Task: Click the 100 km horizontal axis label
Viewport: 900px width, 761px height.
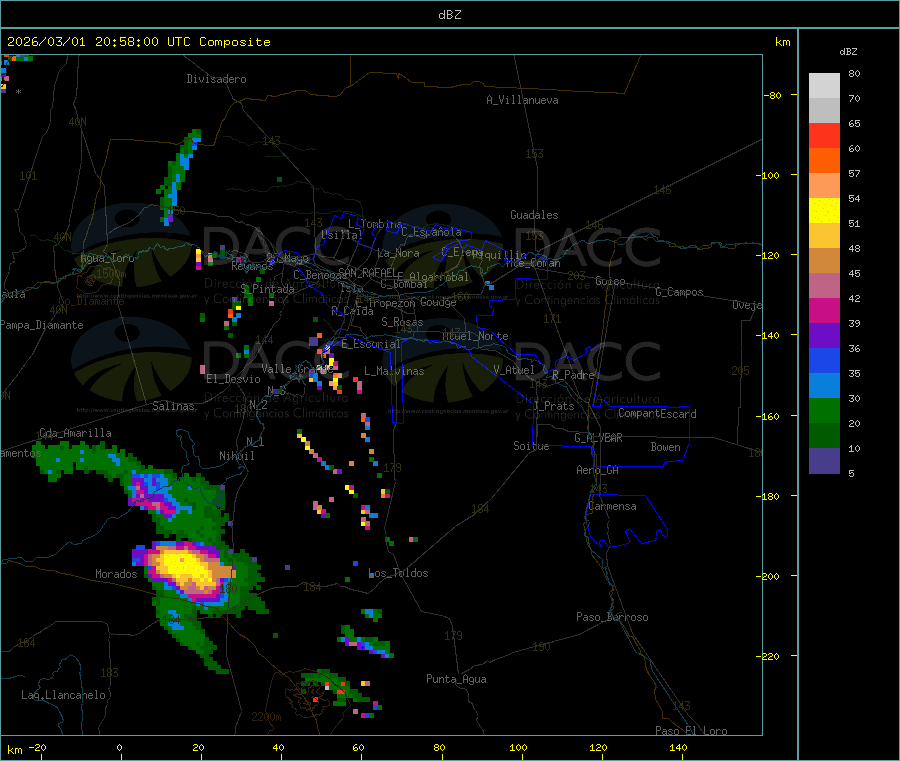Action: coord(518,747)
